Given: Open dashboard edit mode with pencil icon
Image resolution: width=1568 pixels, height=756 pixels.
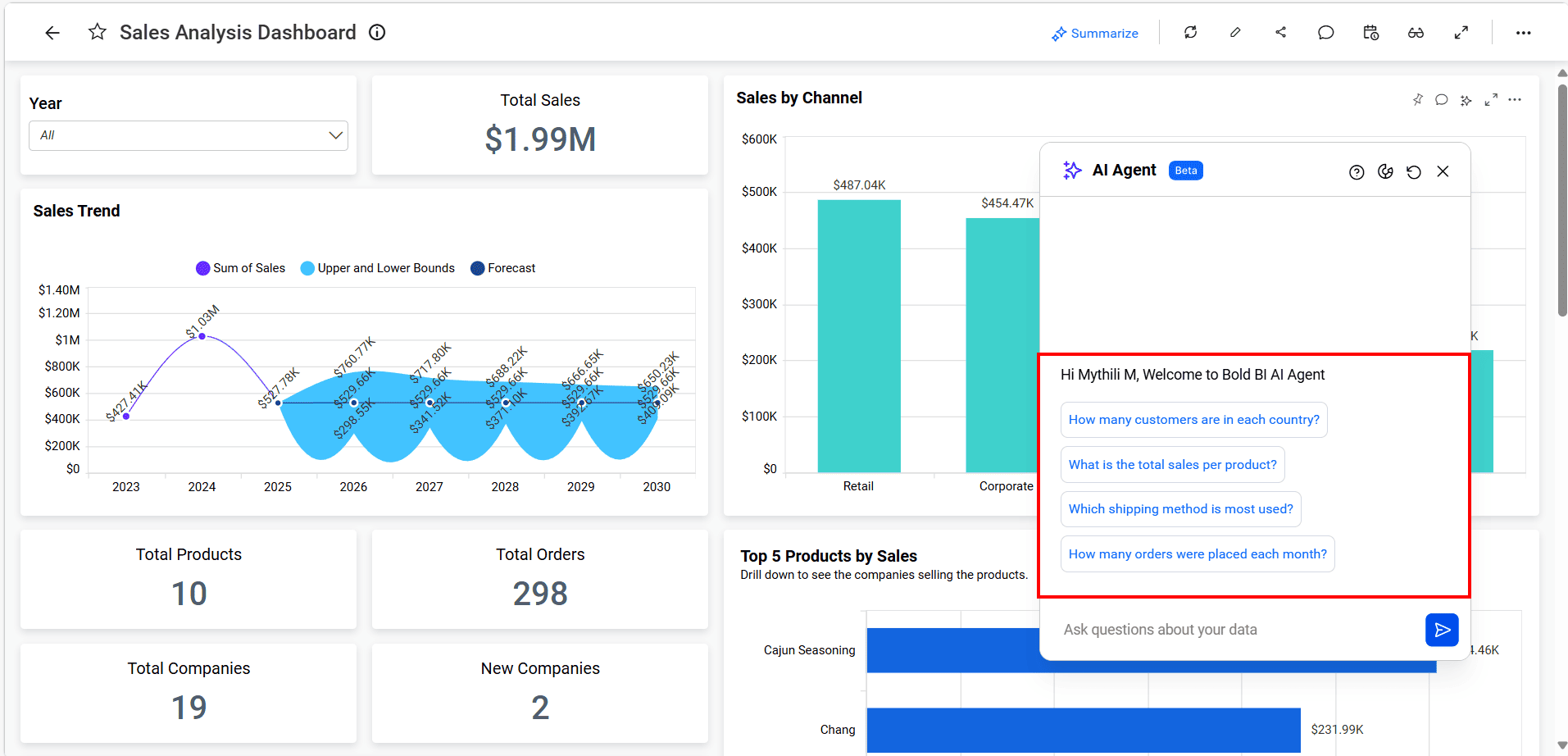Looking at the screenshot, I should [x=1235, y=33].
